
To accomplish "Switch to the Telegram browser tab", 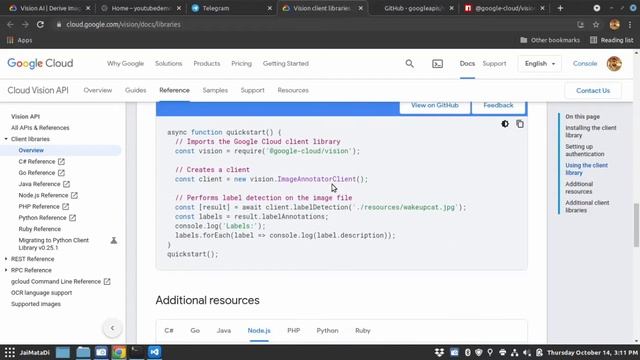I will tap(232, 8).
